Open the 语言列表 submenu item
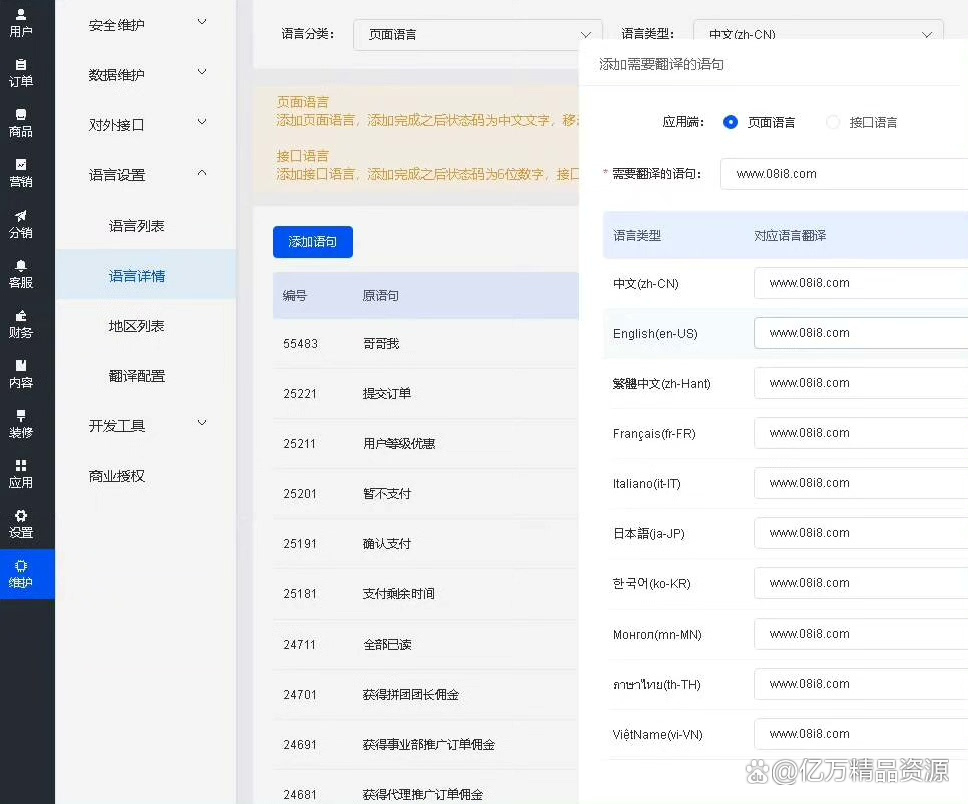 click(146, 225)
